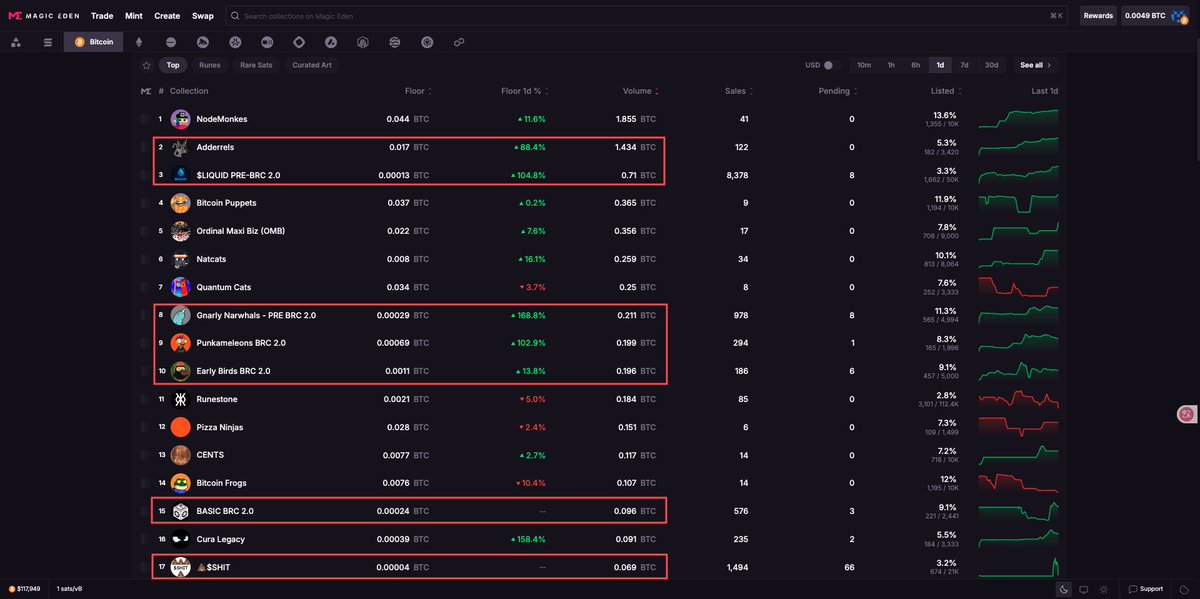Sort by Volume column header
Screen dimensions: 1200x599
(x=640, y=91)
